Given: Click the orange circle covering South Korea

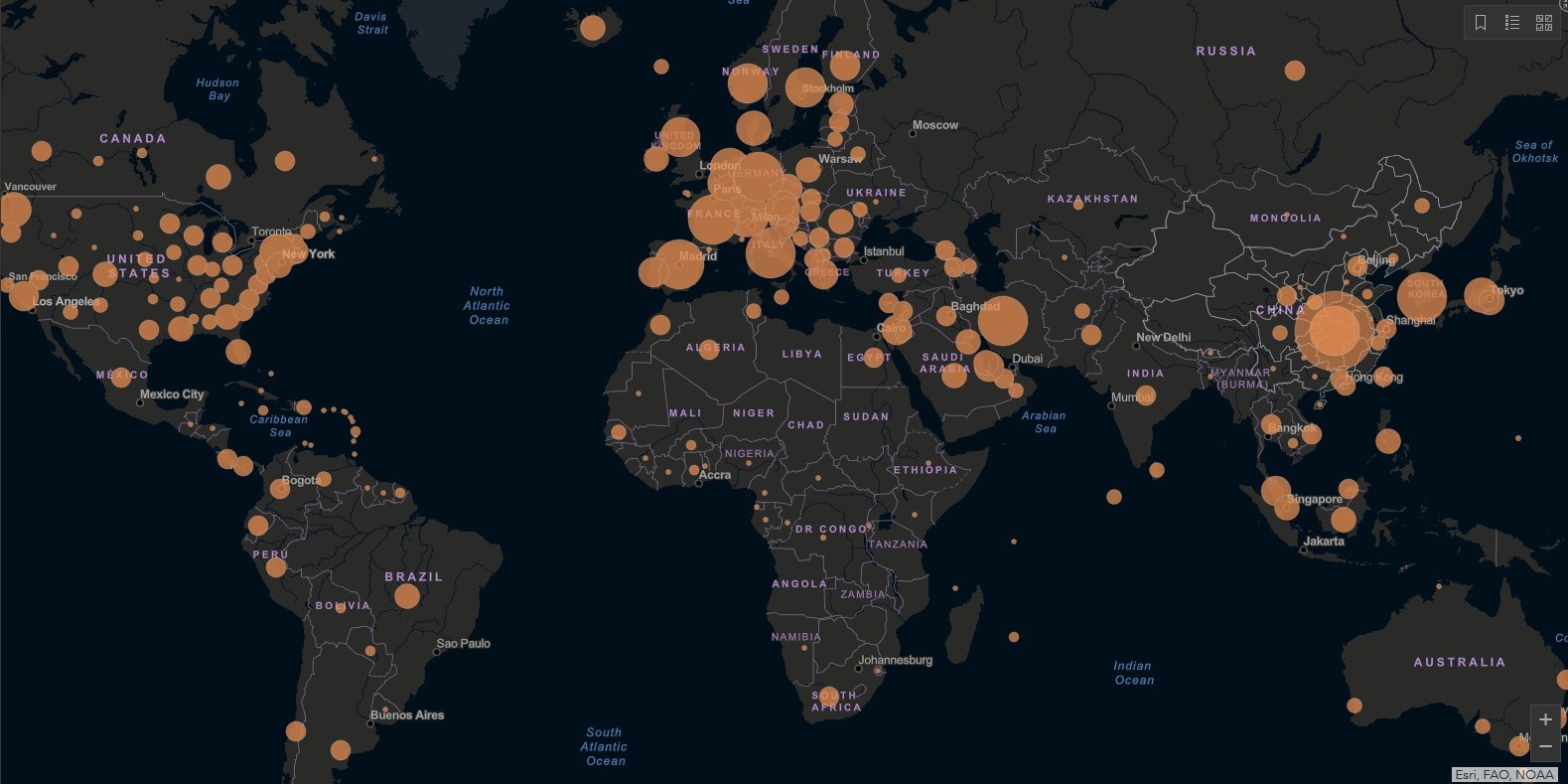Looking at the screenshot, I should point(1422,296).
